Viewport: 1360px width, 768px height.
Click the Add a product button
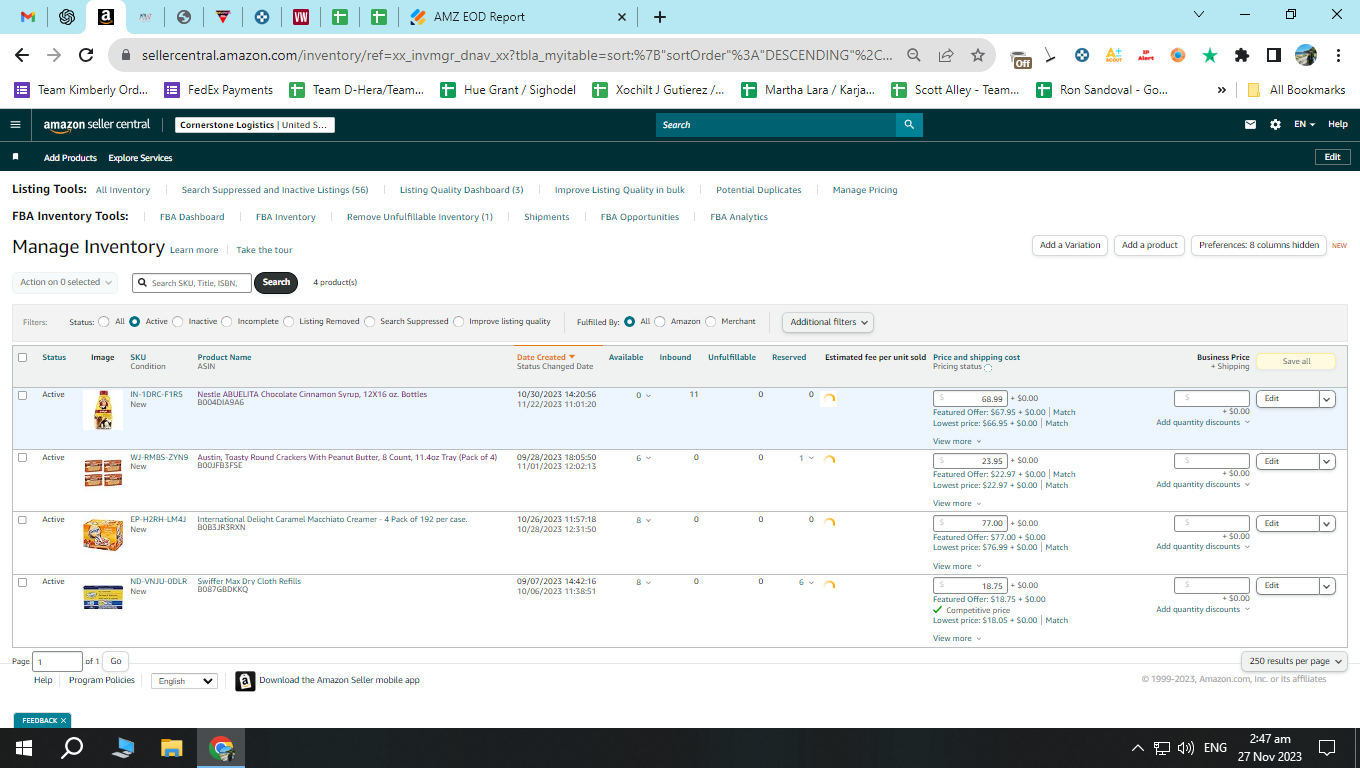click(x=1150, y=245)
